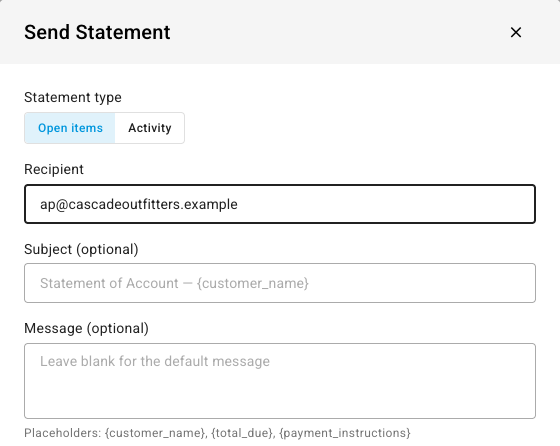Click into the Message (optional) textarea
This screenshot has width=560, height=446.
pyautogui.click(x=280, y=381)
